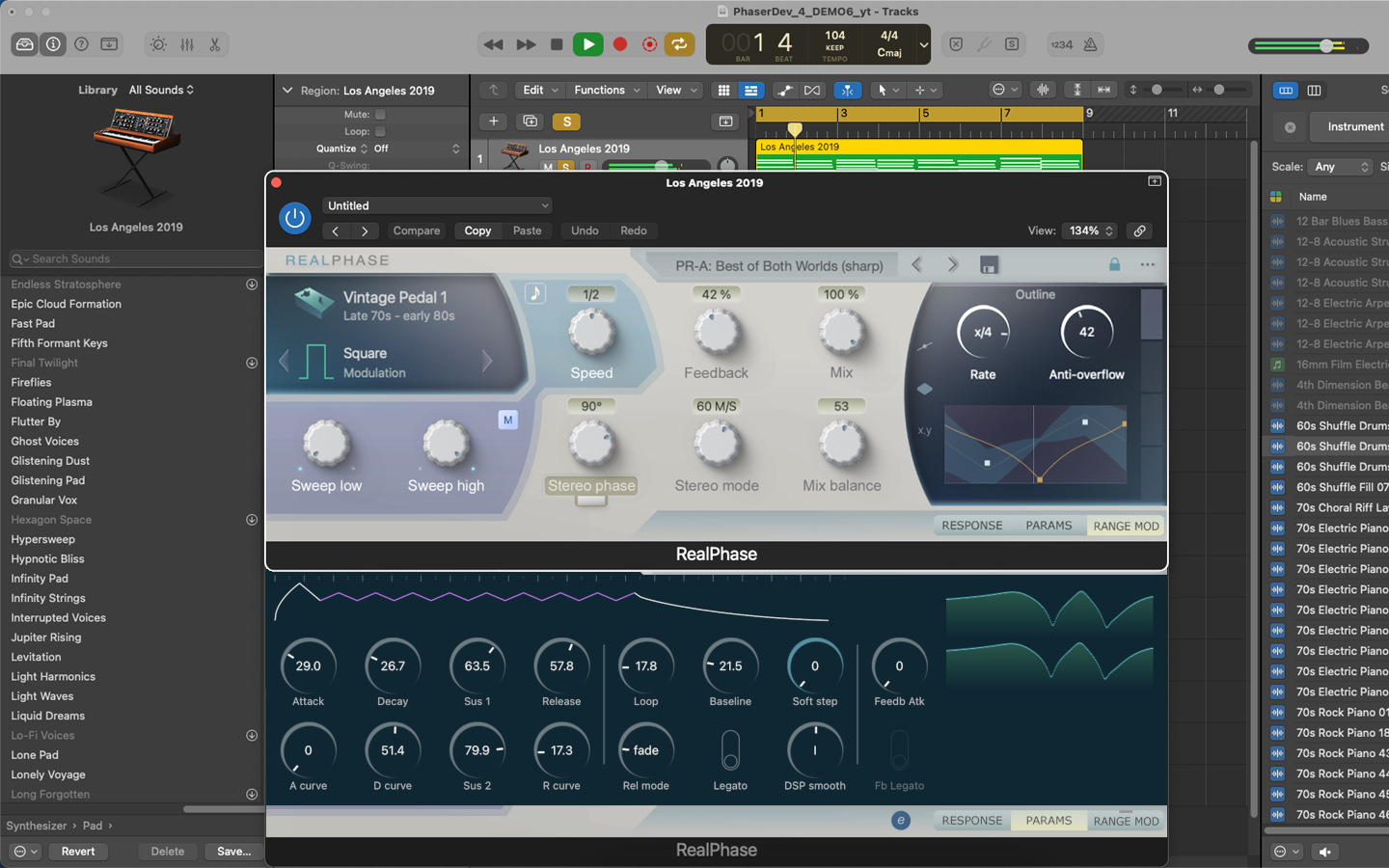
Task: Enable the region Mute checkbox
Action: point(380,114)
